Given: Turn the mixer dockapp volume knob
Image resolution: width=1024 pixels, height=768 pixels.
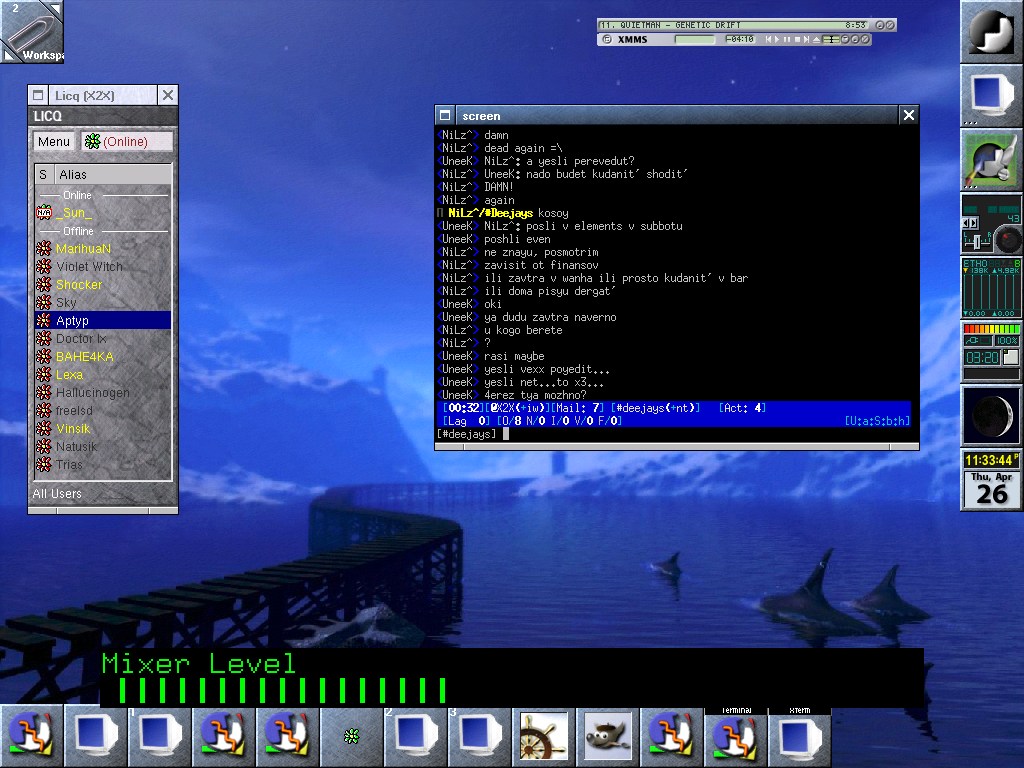Looking at the screenshot, I should pyautogui.click(x=1009, y=240).
